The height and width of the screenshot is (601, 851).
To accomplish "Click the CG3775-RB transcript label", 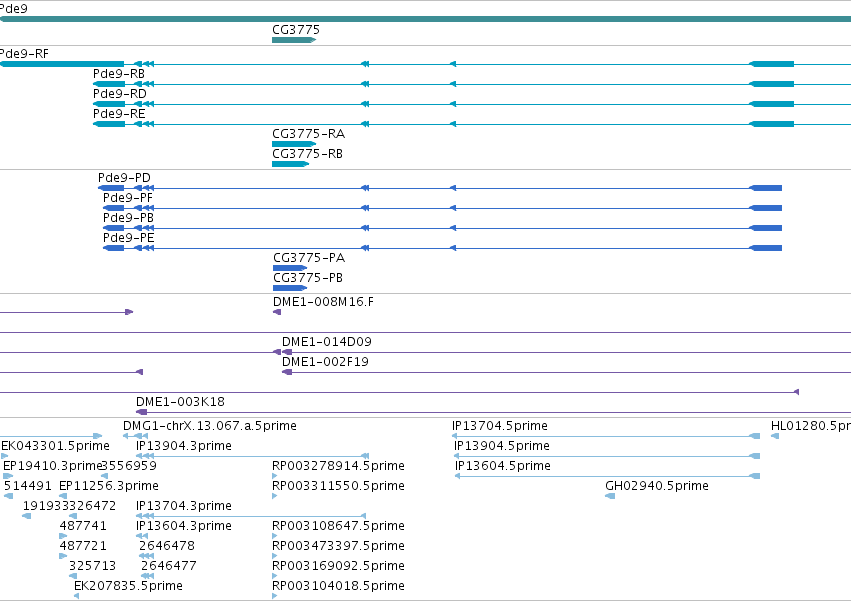I will pyautogui.click(x=307, y=154).
